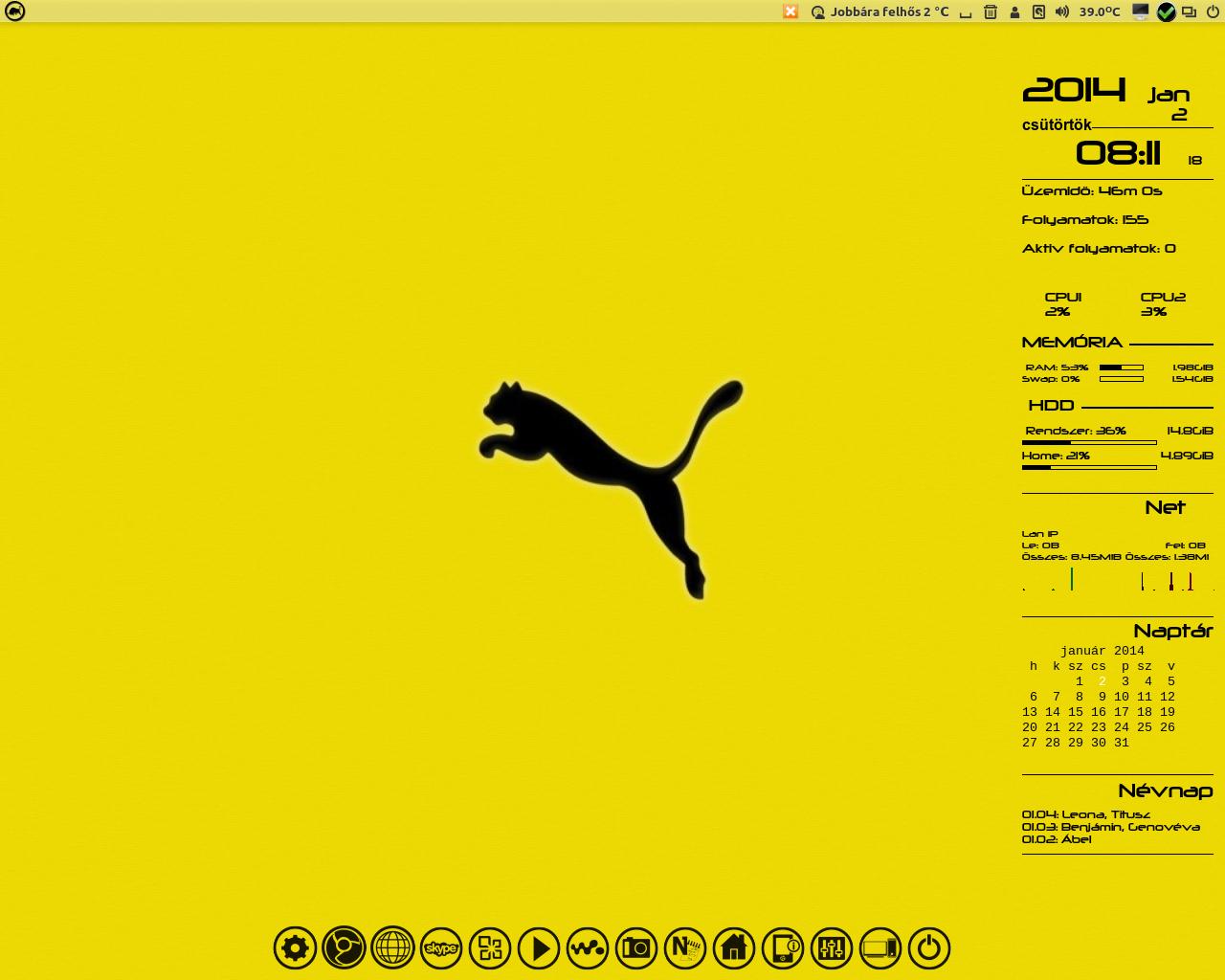Click the trash icon in the top panel
This screenshot has height=980, width=1225.
pyautogui.click(x=991, y=11)
